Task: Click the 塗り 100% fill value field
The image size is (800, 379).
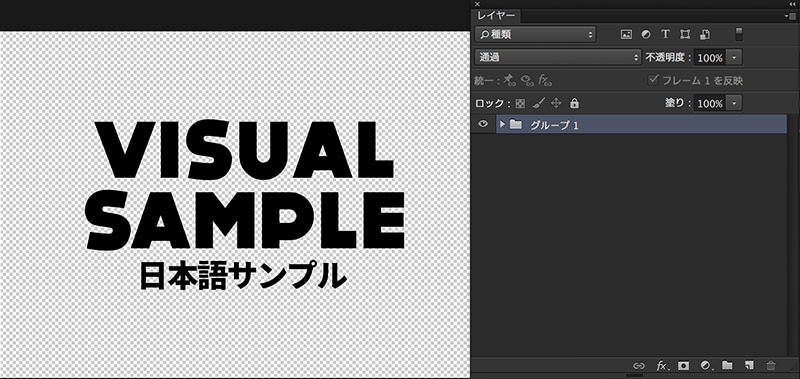Action: (x=710, y=104)
